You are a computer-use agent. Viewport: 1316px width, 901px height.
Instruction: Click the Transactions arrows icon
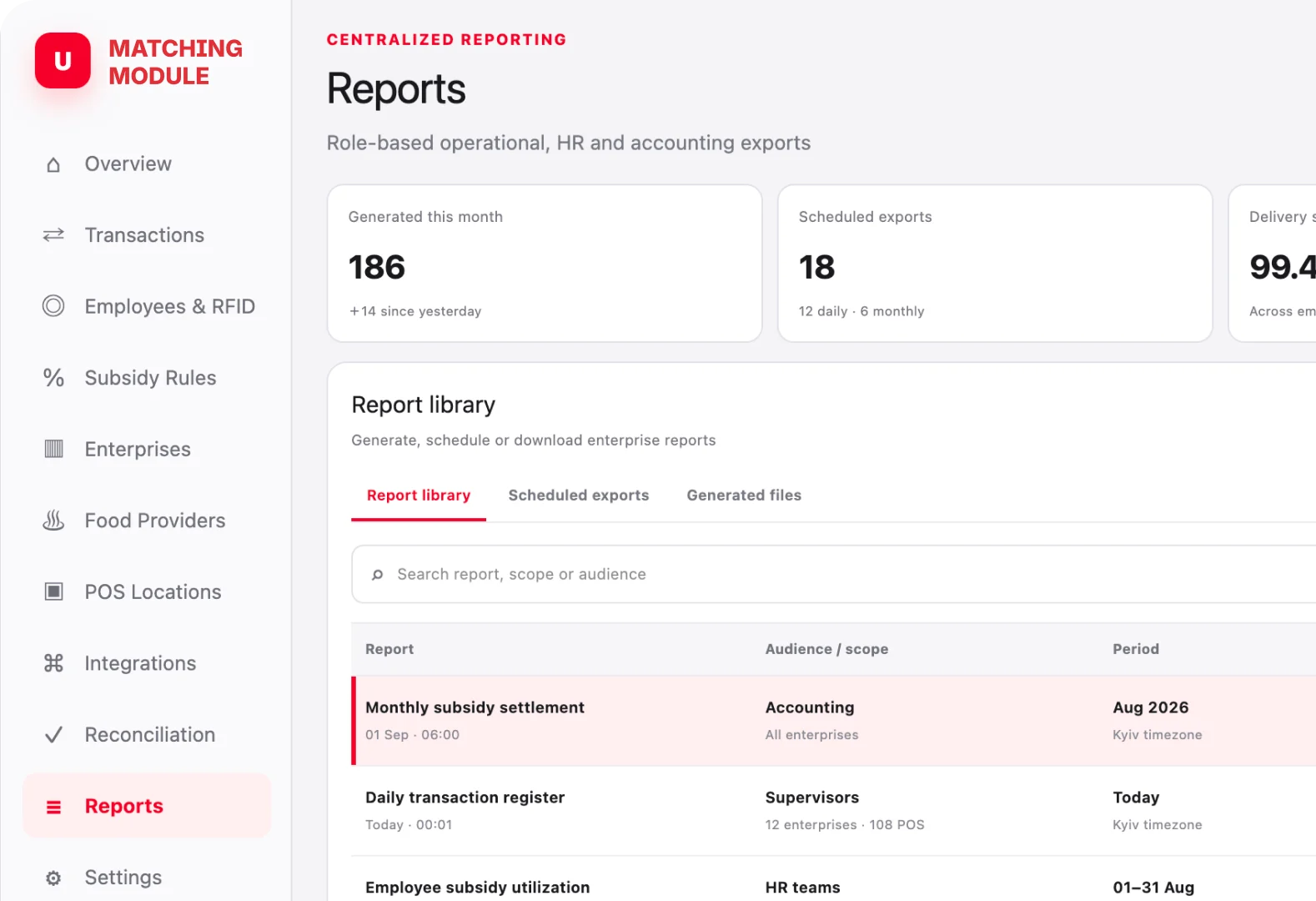click(x=53, y=235)
